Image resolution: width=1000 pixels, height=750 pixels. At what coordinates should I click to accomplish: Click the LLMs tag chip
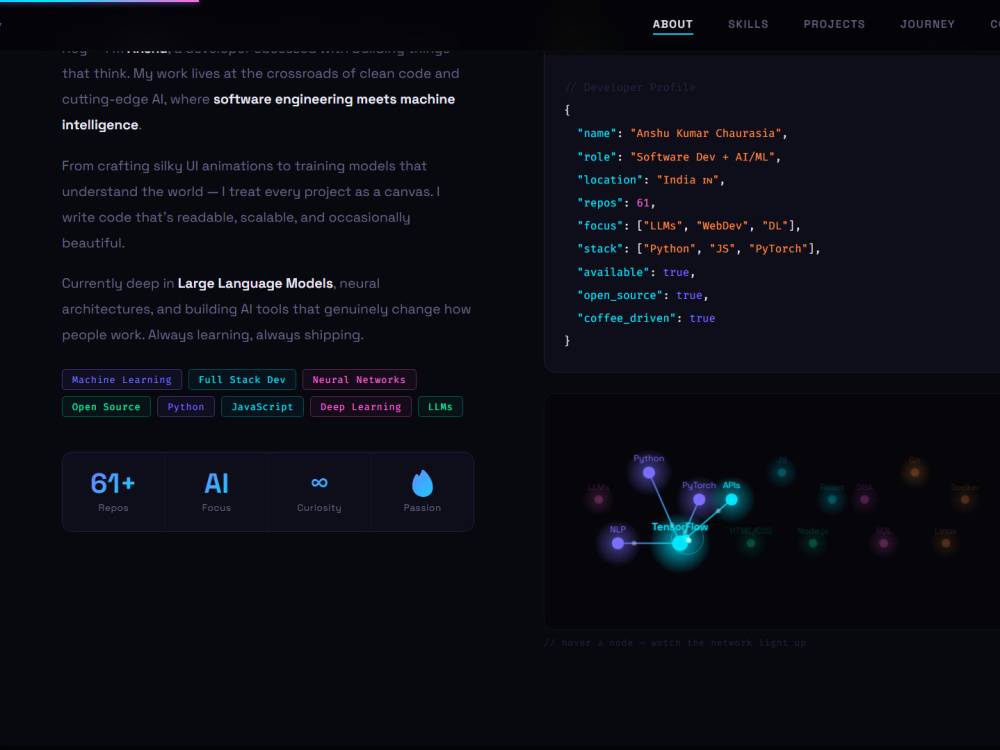tap(440, 407)
